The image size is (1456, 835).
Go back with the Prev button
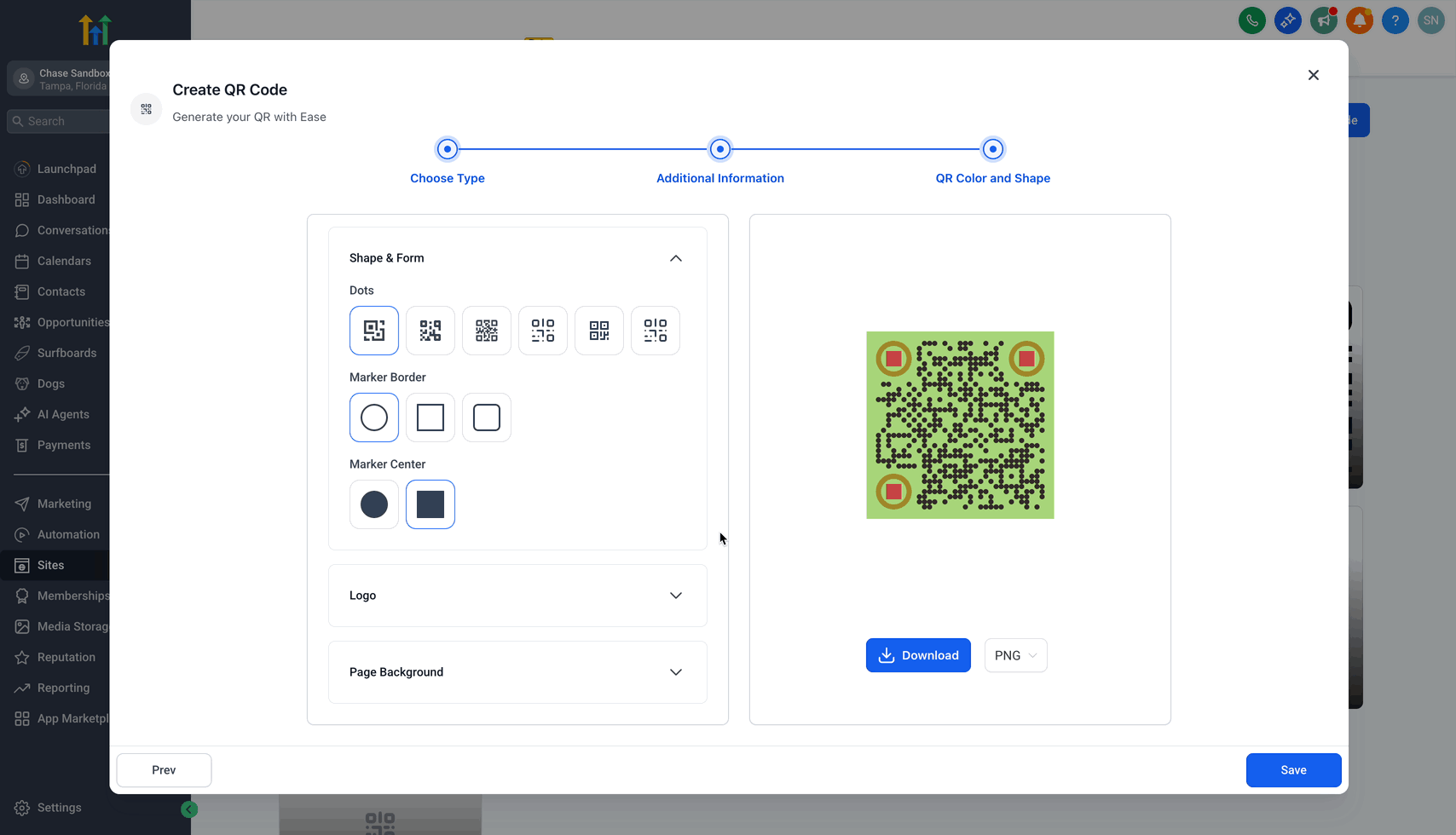point(164,770)
